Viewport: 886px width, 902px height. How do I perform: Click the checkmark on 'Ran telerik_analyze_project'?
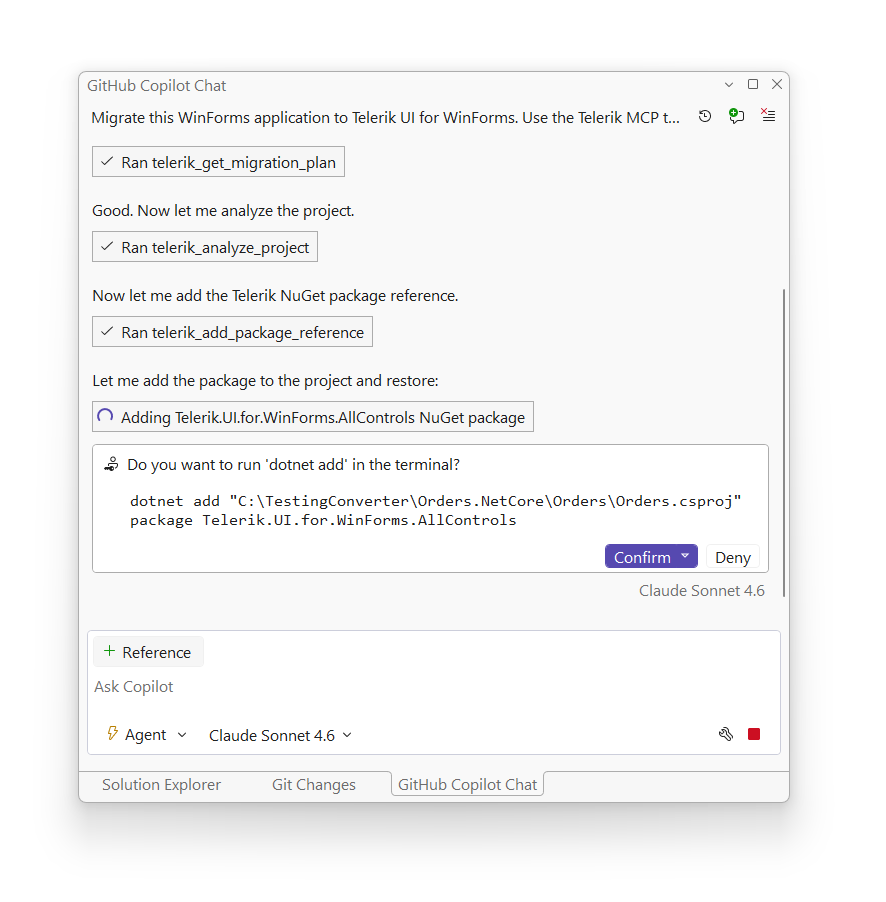[106, 247]
